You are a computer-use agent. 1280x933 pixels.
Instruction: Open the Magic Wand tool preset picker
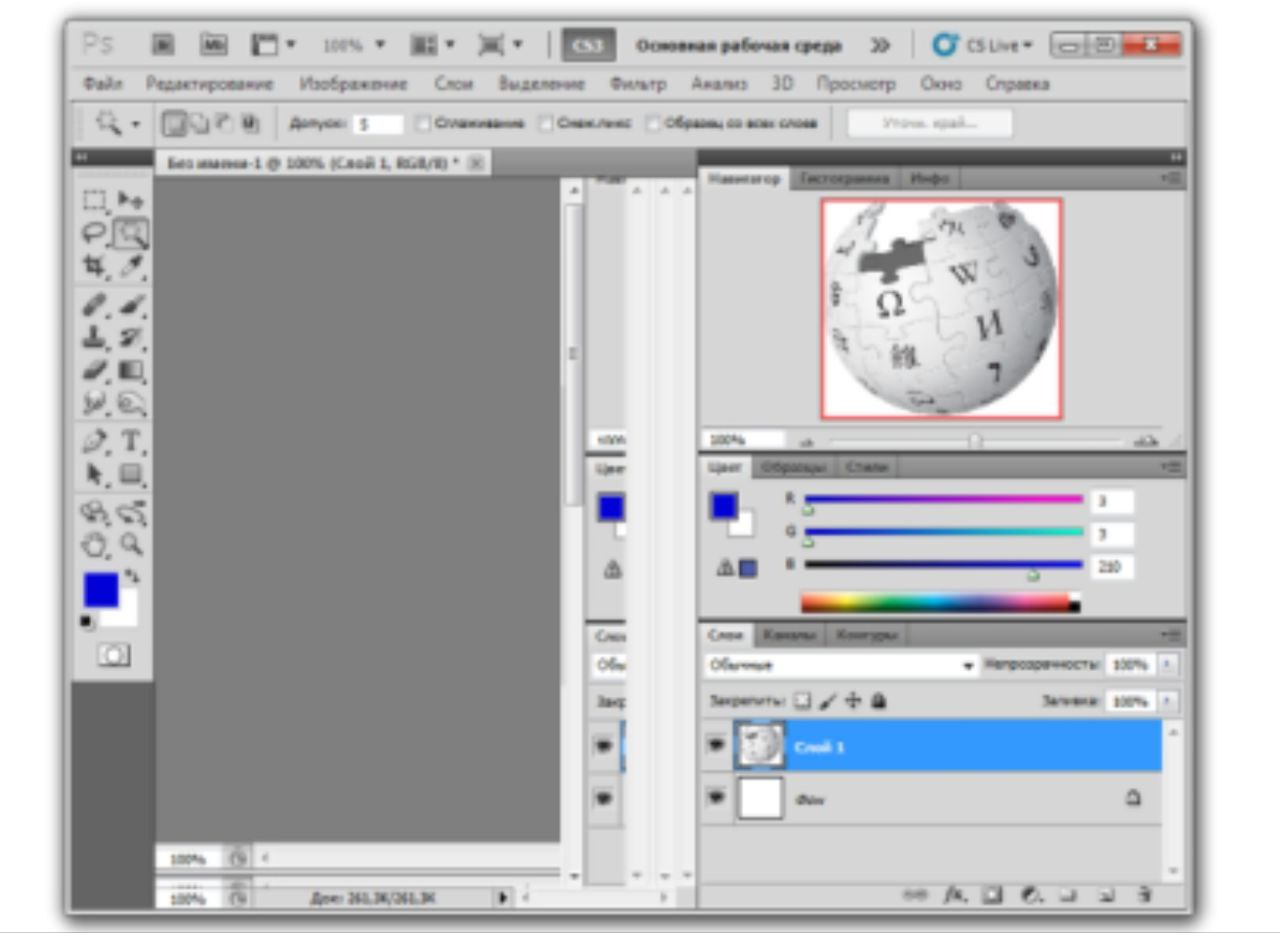pos(118,124)
